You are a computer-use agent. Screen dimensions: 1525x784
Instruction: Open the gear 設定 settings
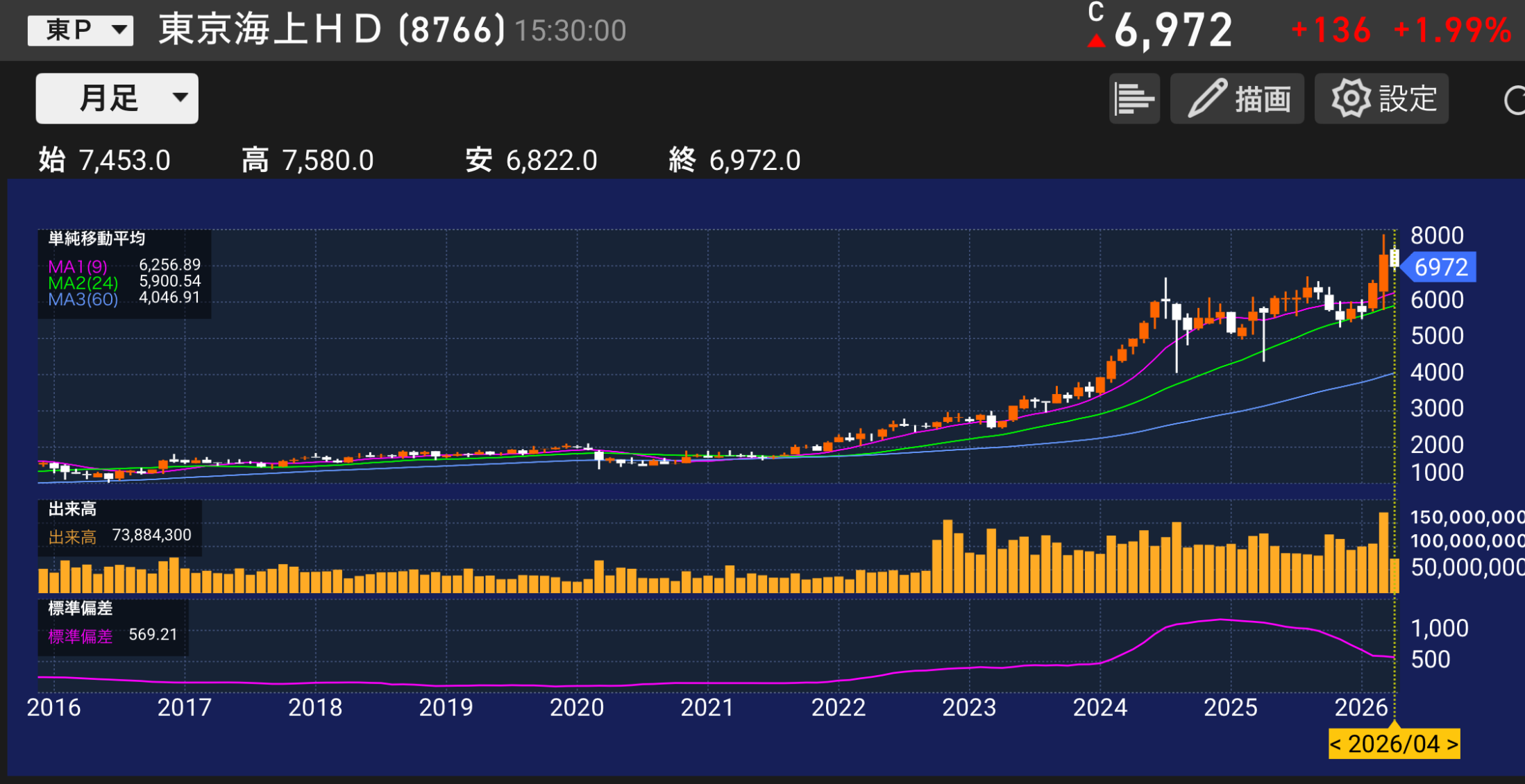point(1381,99)
